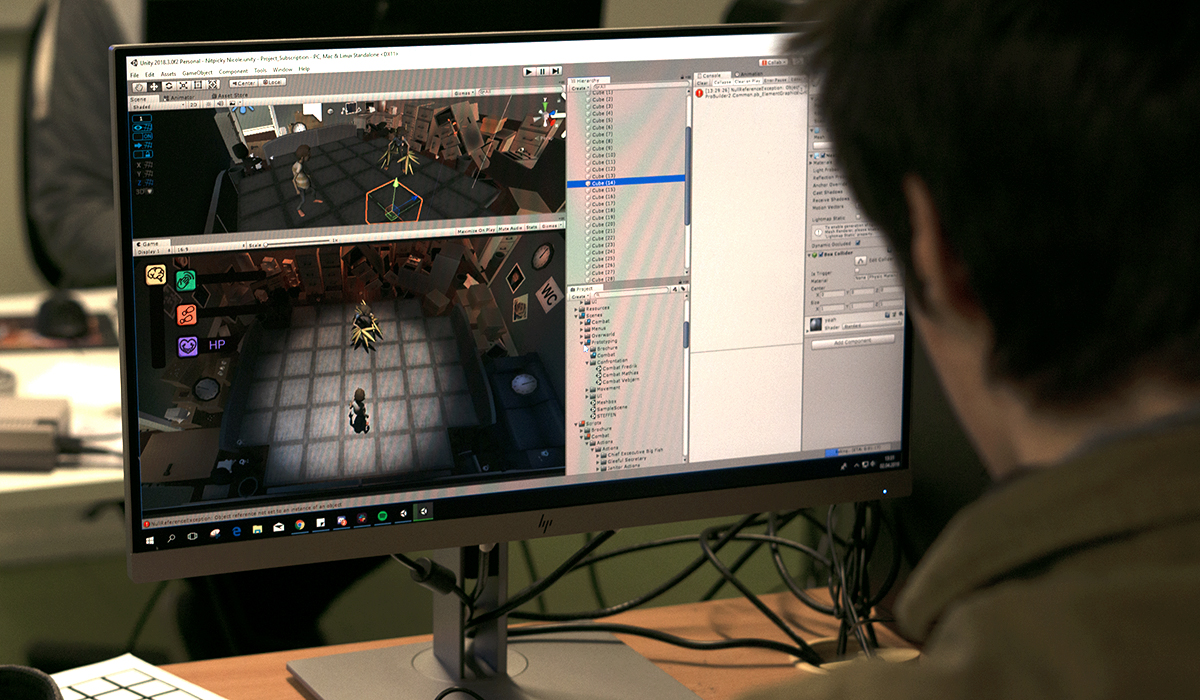The height and width of the screenshot is (700, 1200).
Task: Open the Assets menu
Action: click(168, 74)
